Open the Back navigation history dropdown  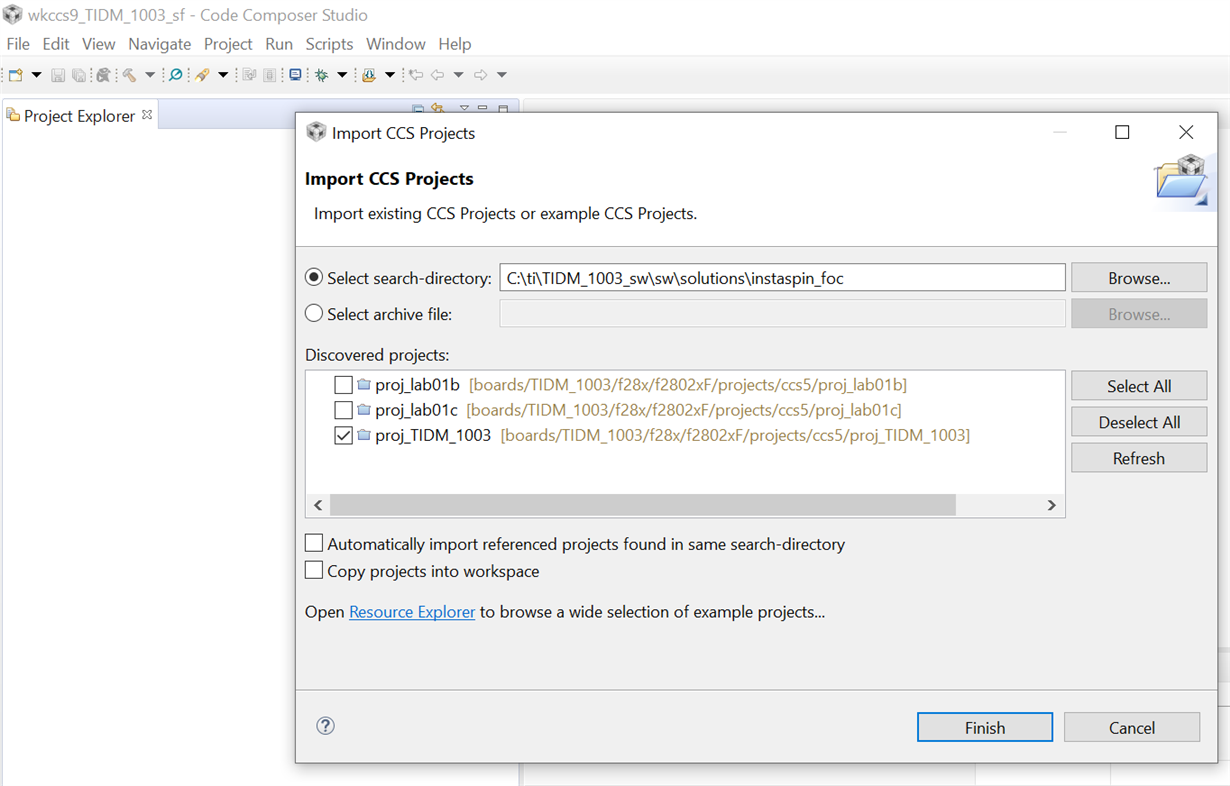pos(459,75)
